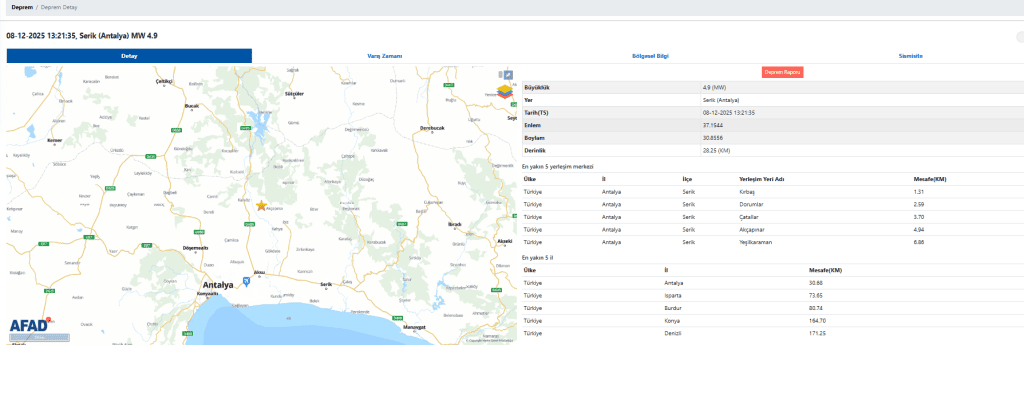Click the round icon at top-right corner

point(1018,36)
